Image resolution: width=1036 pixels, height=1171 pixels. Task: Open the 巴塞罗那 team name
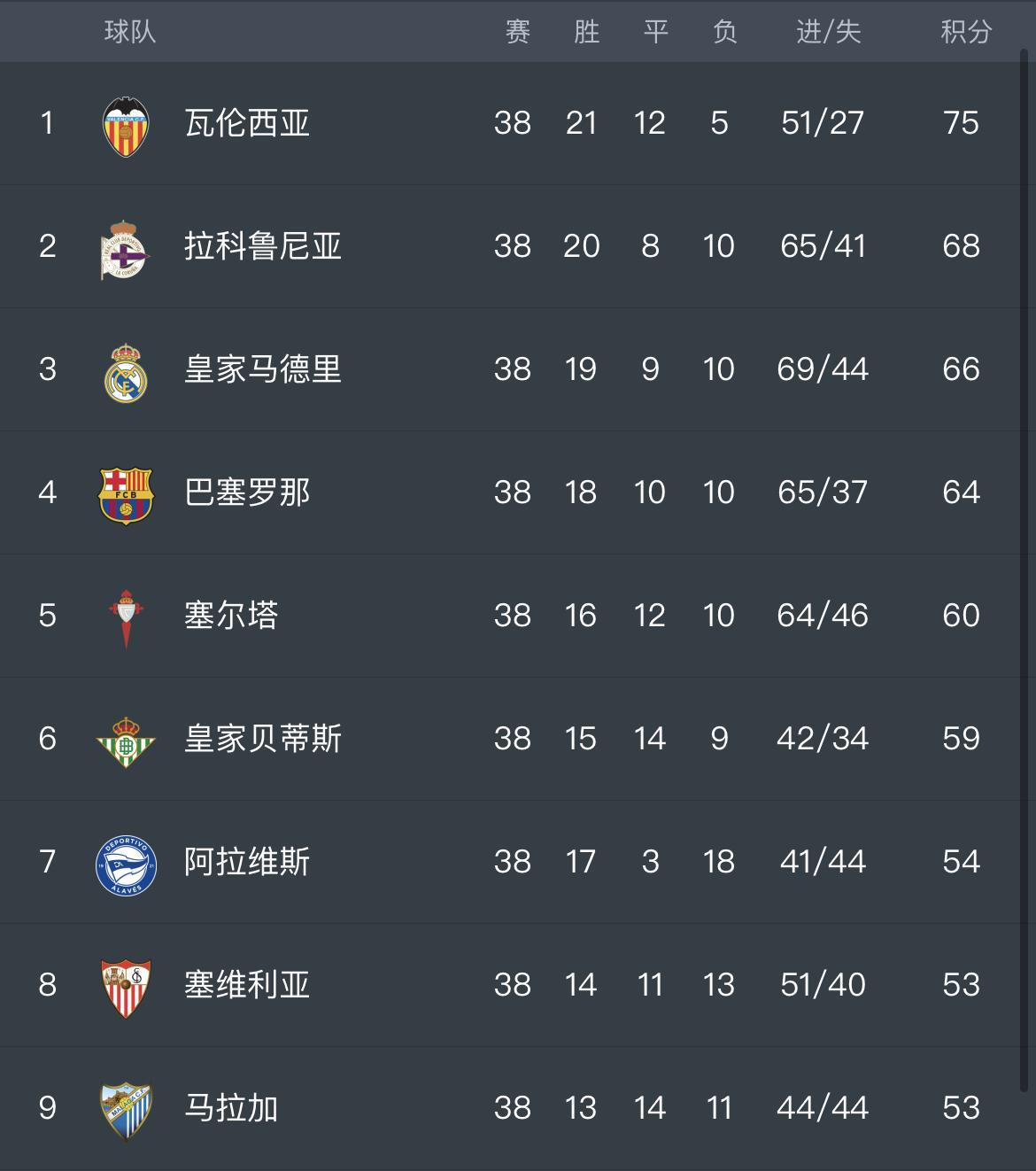coord(247,492)
